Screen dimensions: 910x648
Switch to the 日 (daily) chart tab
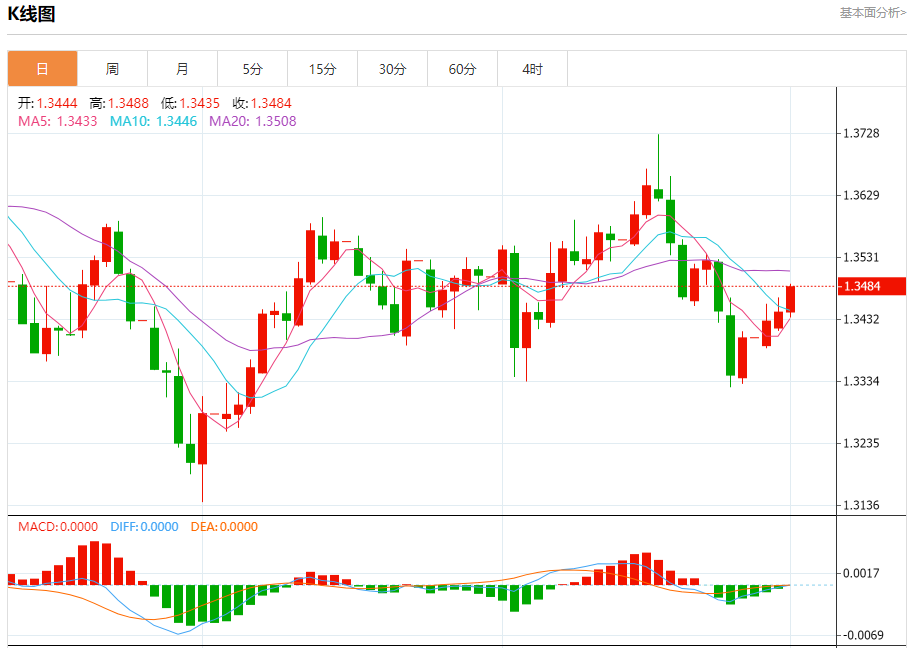click(42, 69)
